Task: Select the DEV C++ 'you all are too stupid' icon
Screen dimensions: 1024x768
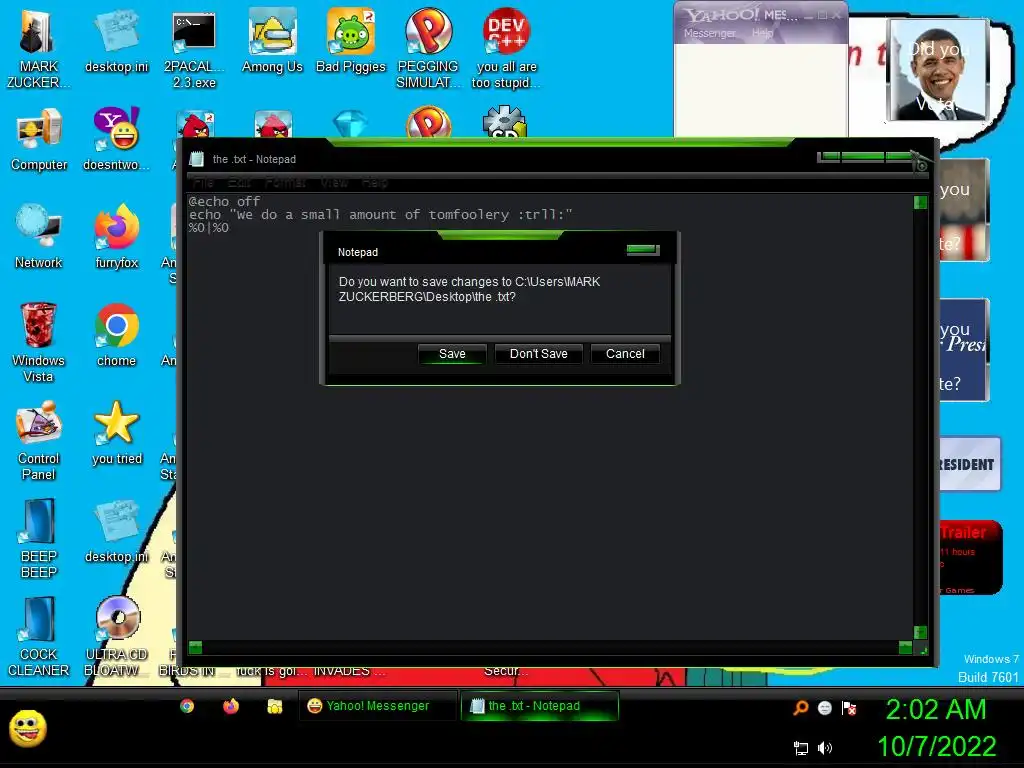Action: click(506, 50)
